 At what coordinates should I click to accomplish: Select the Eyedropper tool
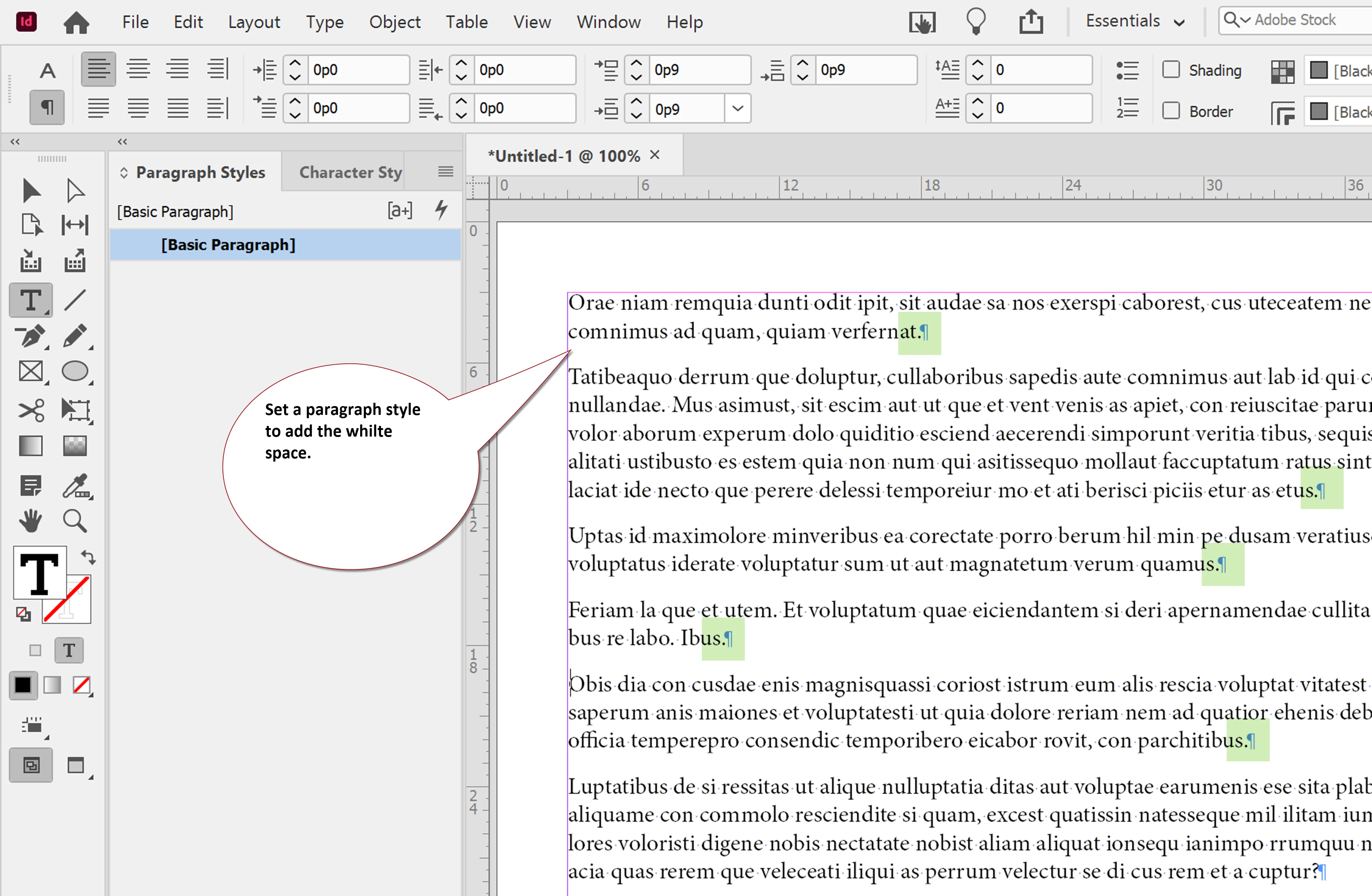[74, 486]
